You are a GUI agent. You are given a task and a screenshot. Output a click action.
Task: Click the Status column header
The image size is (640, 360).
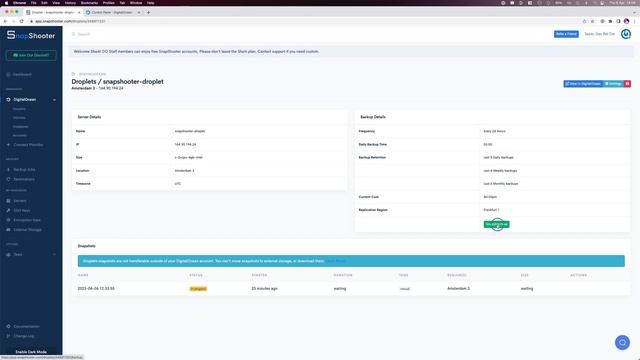[196, 275]
